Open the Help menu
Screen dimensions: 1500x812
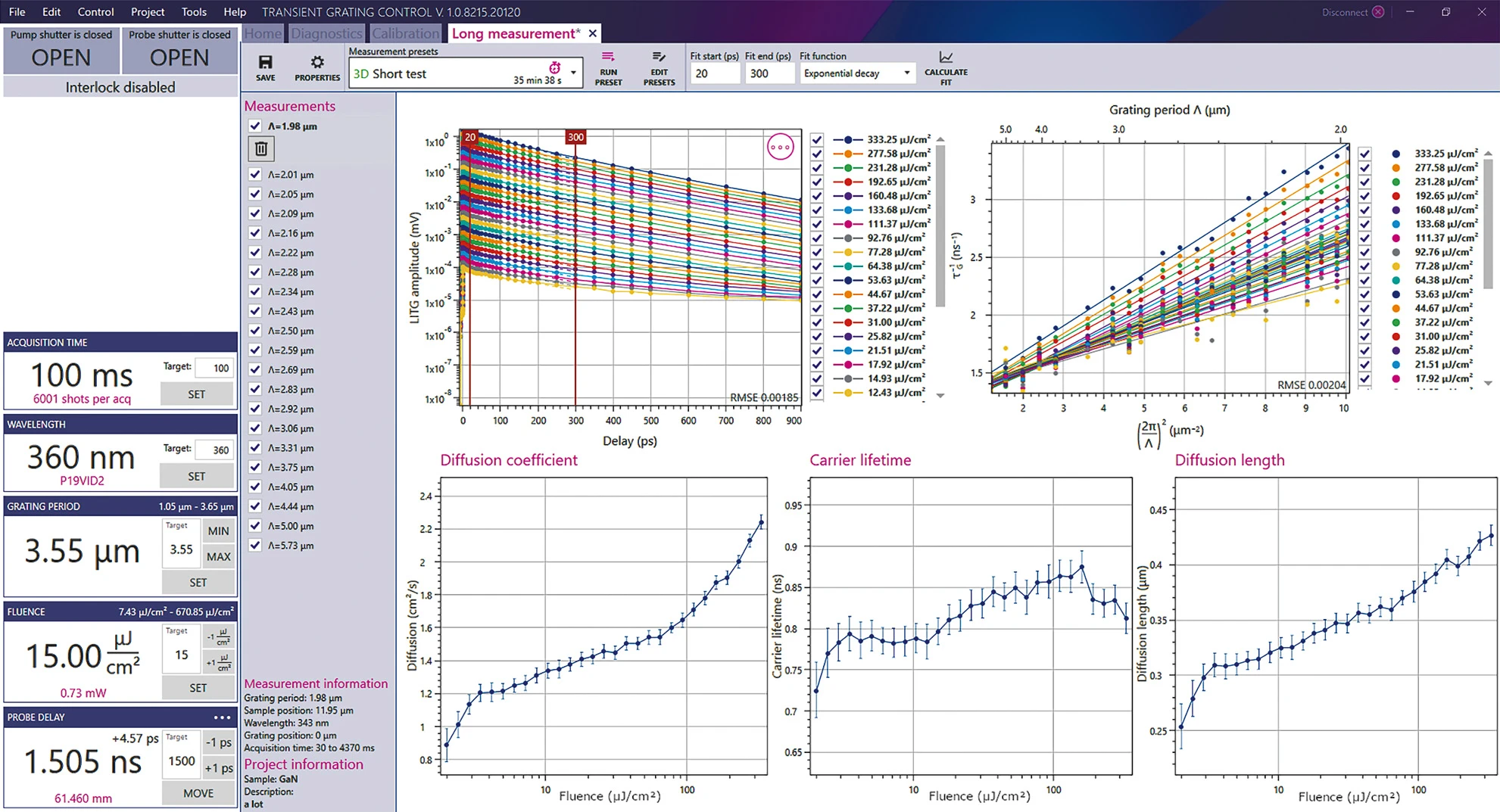(235, 12)
